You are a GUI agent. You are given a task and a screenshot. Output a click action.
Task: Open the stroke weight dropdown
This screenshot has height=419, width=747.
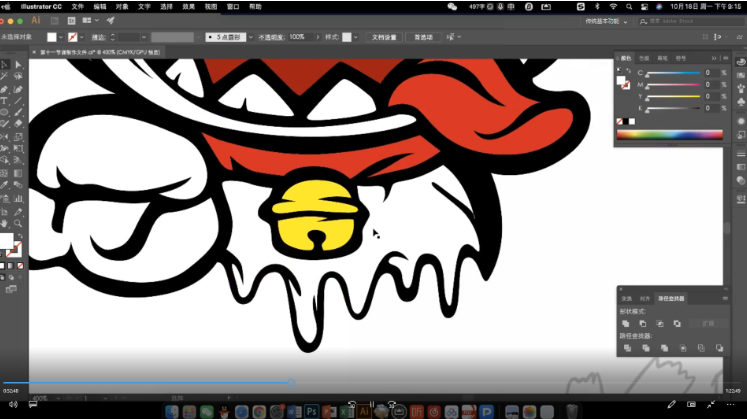(143, 37)
